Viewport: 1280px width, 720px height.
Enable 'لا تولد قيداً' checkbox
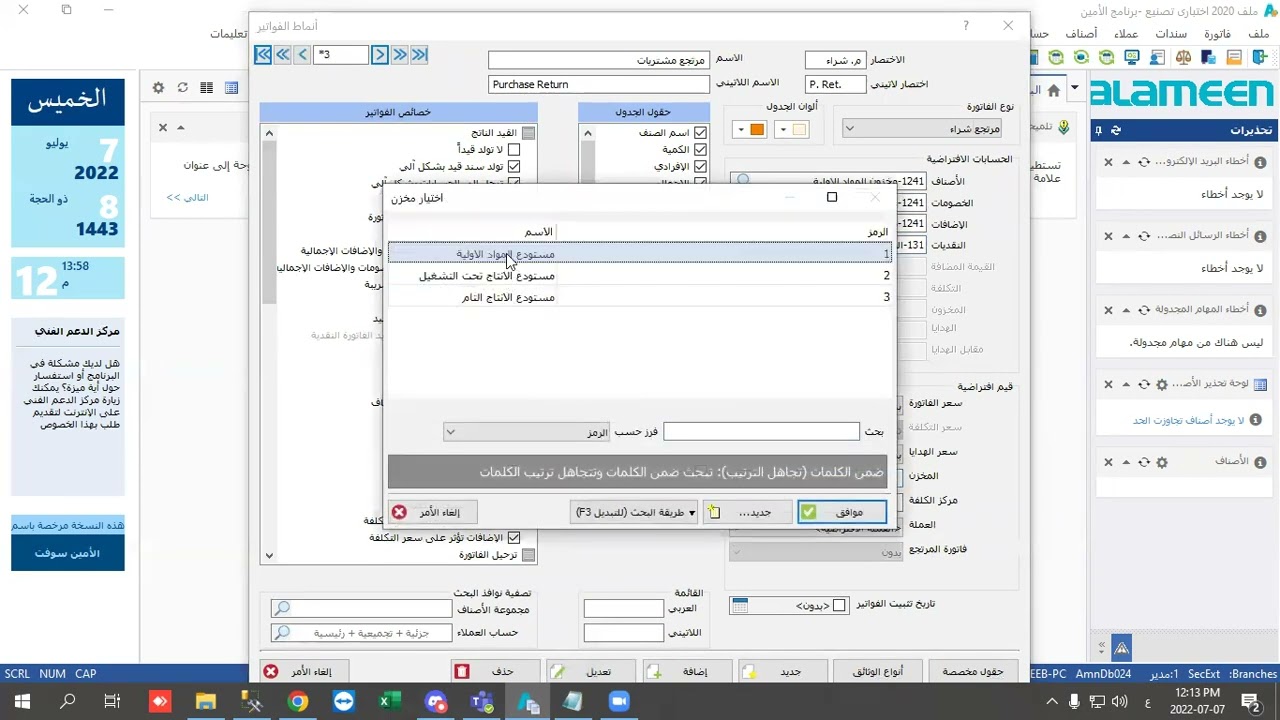pyautogui.click(x=514, y=150)
